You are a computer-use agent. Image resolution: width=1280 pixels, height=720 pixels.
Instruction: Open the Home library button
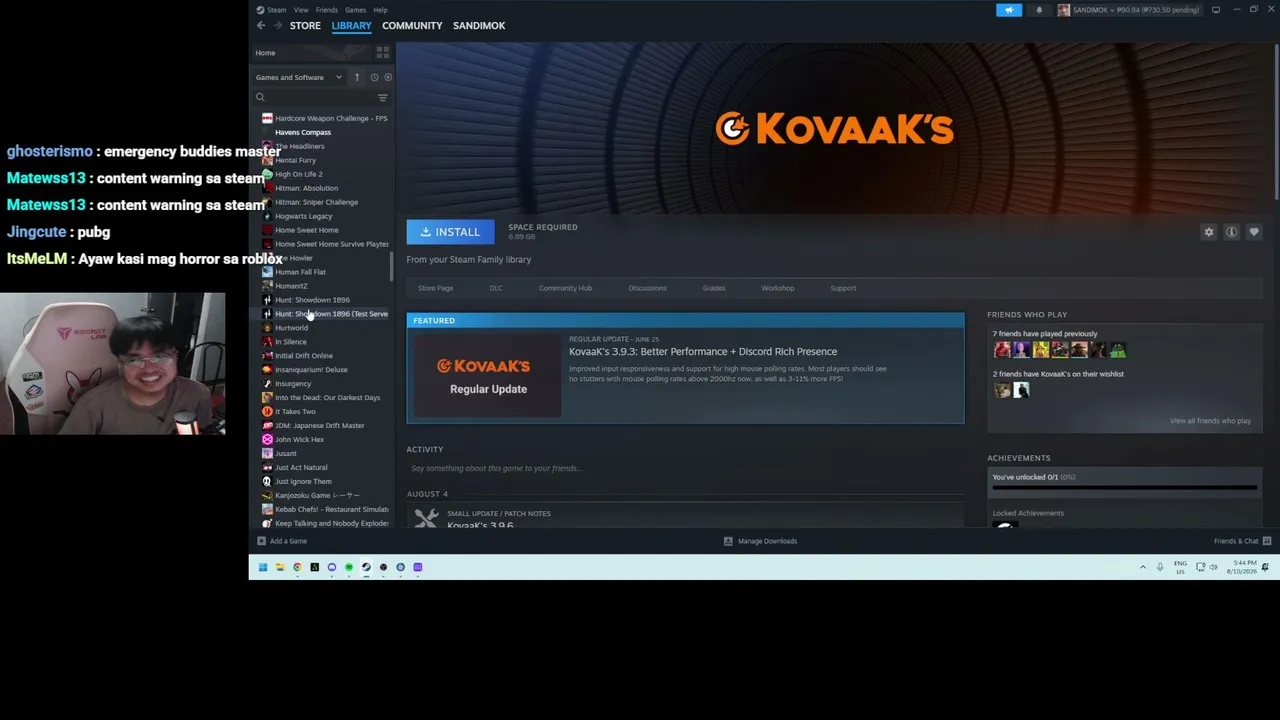(312, 53)
